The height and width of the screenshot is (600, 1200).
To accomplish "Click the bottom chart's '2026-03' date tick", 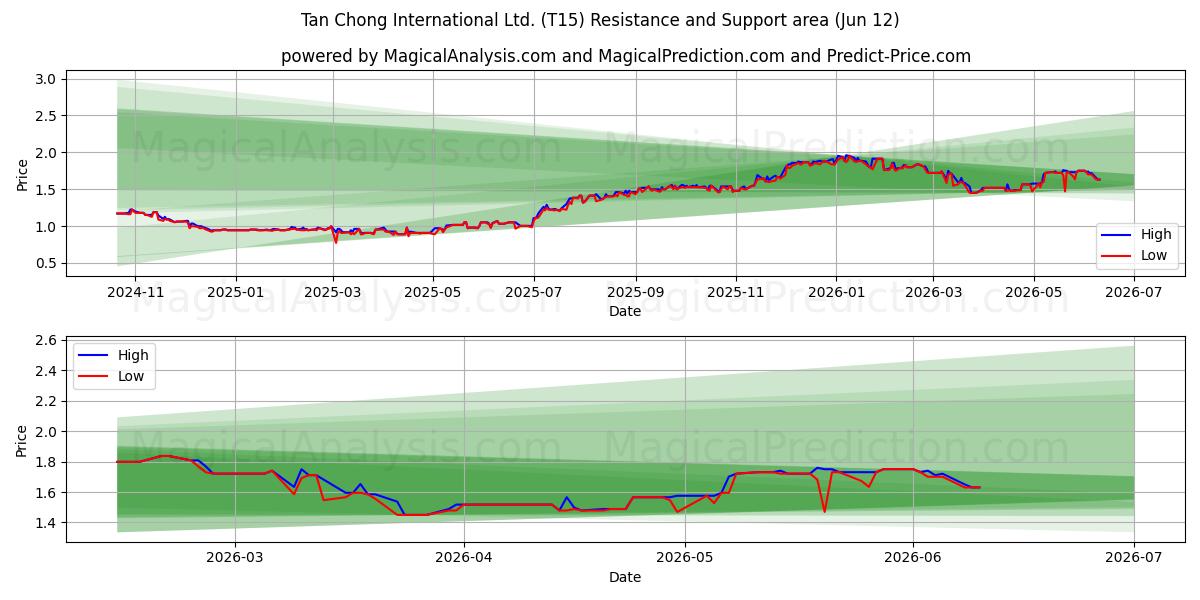I will click(235, 560).
